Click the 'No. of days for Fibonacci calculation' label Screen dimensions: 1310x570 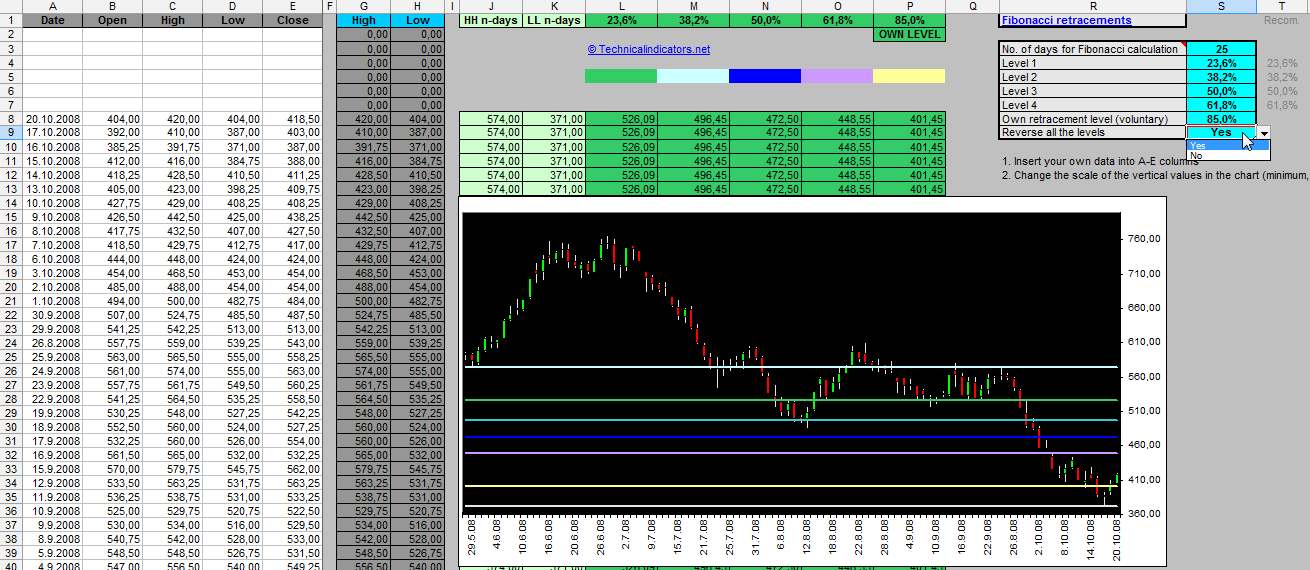[x=1091, y=49]
